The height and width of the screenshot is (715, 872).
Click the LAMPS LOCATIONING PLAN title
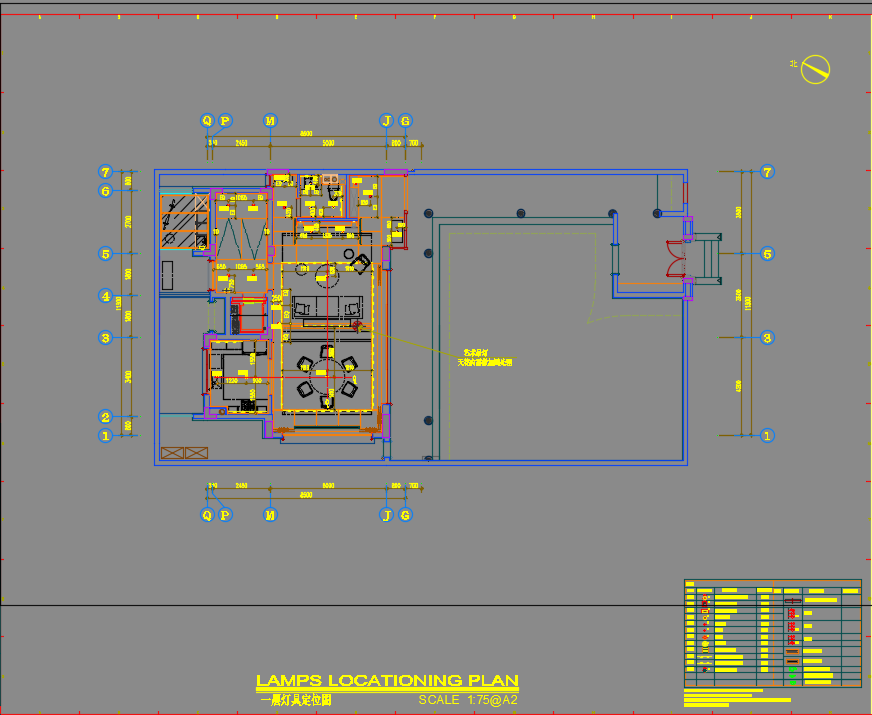coord(387,681)
